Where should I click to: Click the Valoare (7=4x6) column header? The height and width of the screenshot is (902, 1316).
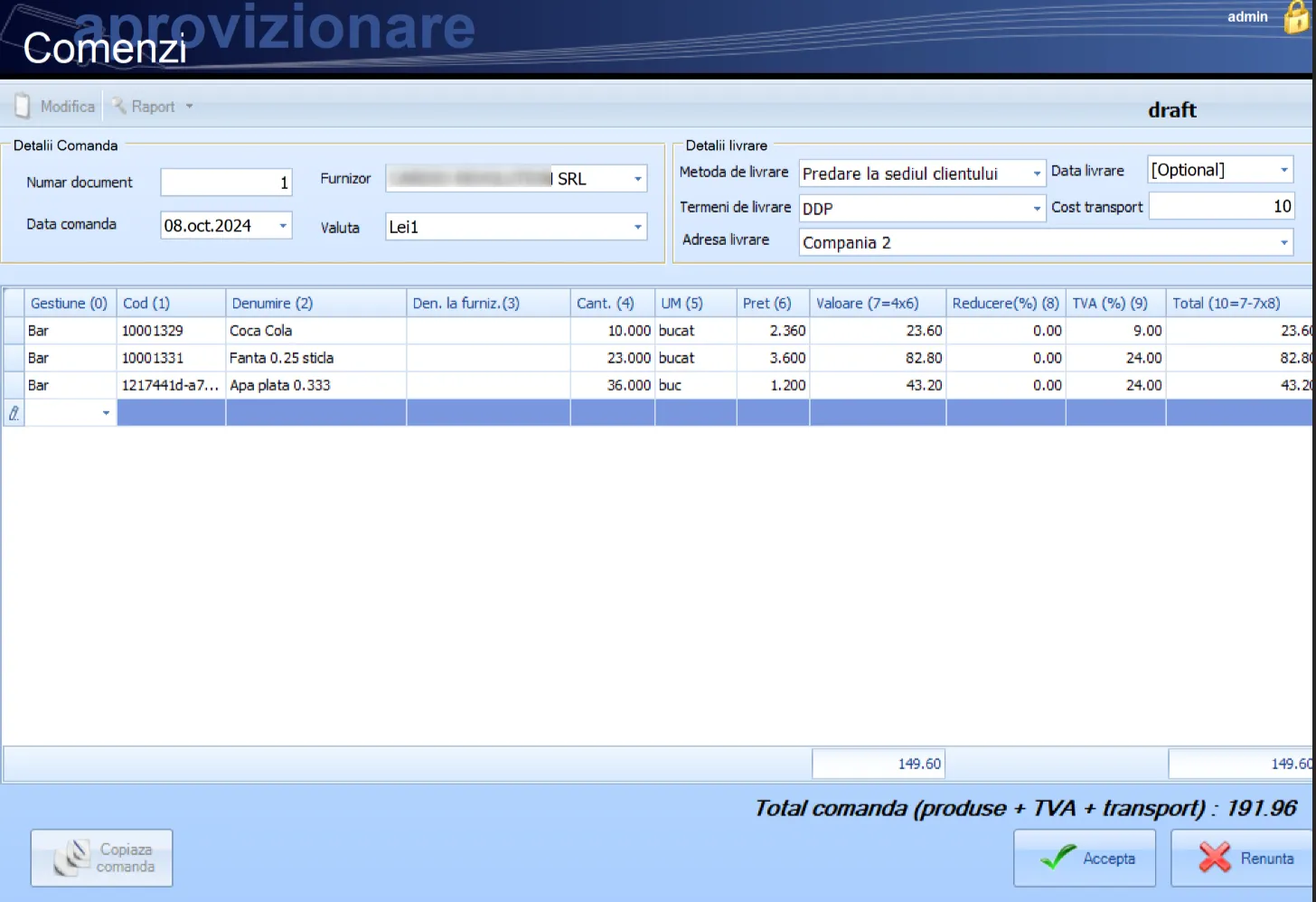[x=878, y=303]
